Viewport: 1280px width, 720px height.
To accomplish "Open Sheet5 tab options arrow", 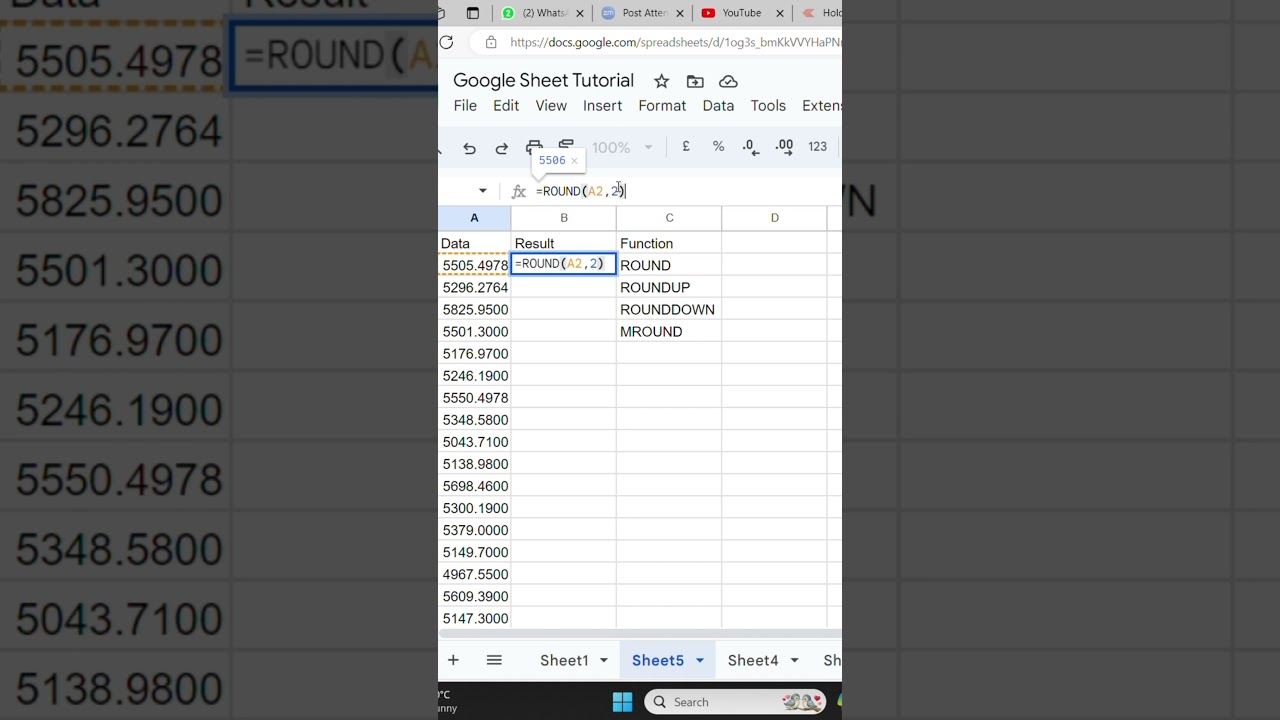I will 700,660.
